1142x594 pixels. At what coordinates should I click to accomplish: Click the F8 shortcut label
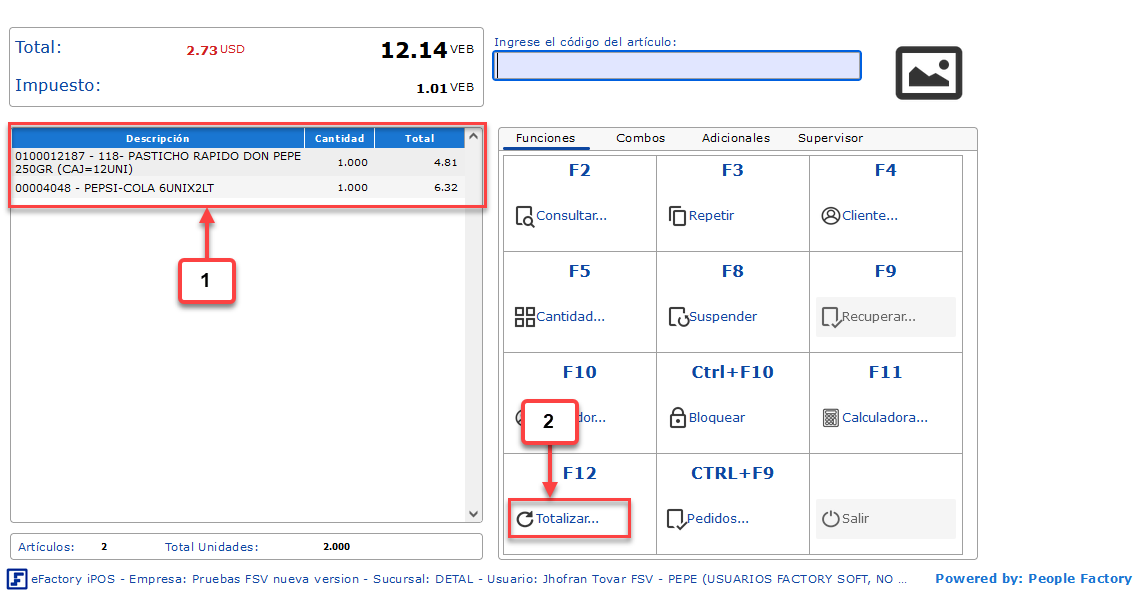point(733,272)
